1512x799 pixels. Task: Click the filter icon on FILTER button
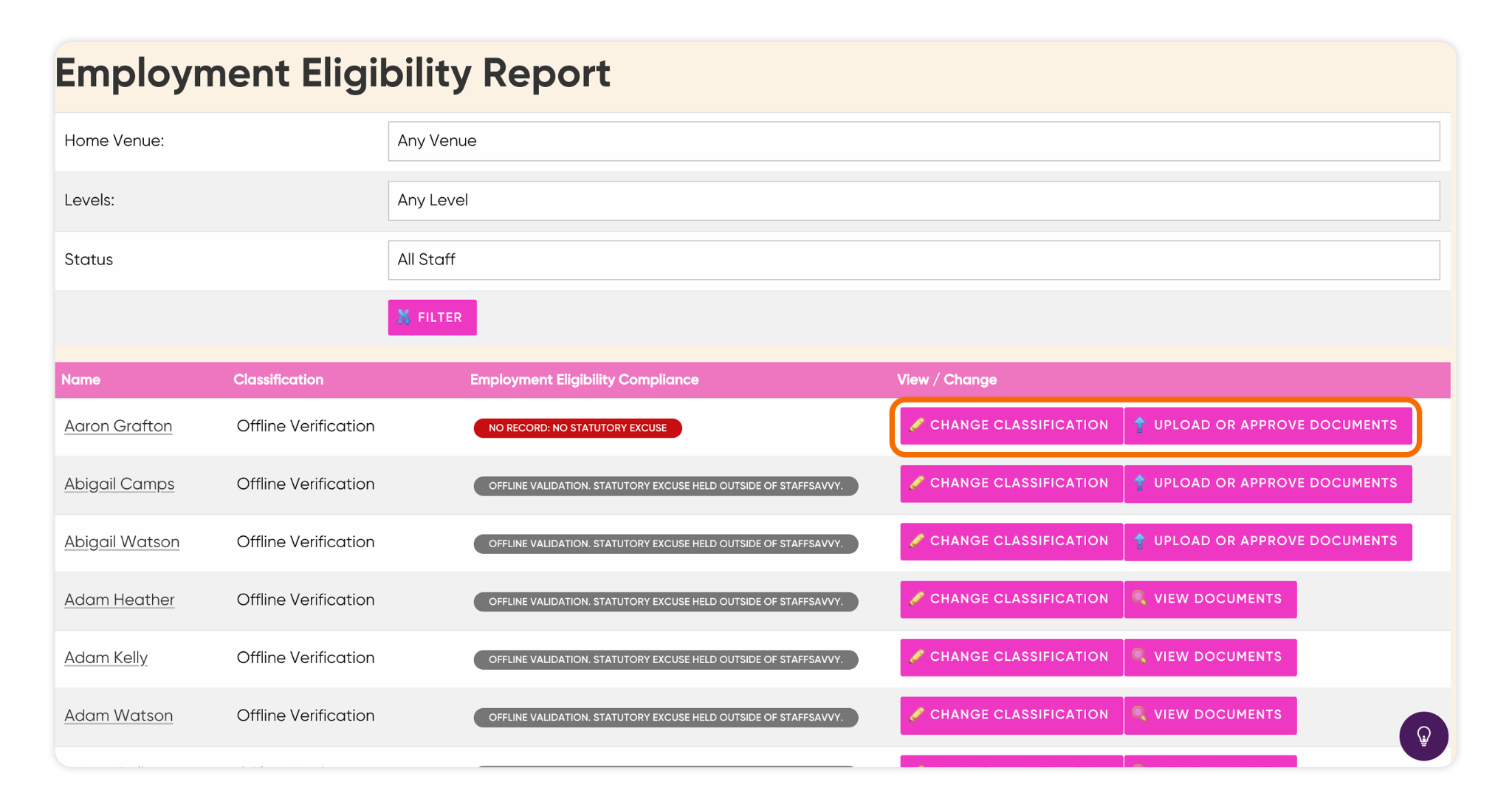(x=404, y=317)
